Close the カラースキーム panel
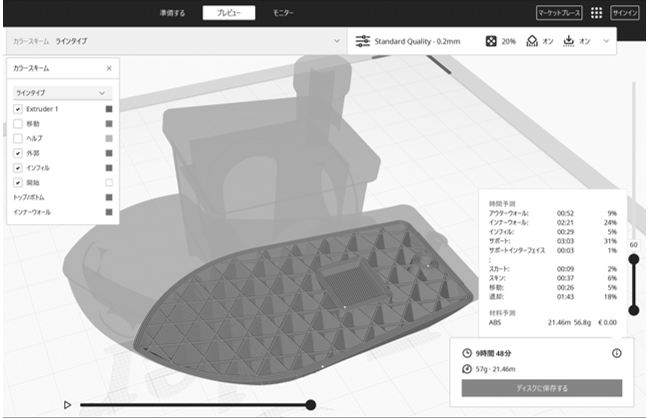 click(x=109, y=68)
